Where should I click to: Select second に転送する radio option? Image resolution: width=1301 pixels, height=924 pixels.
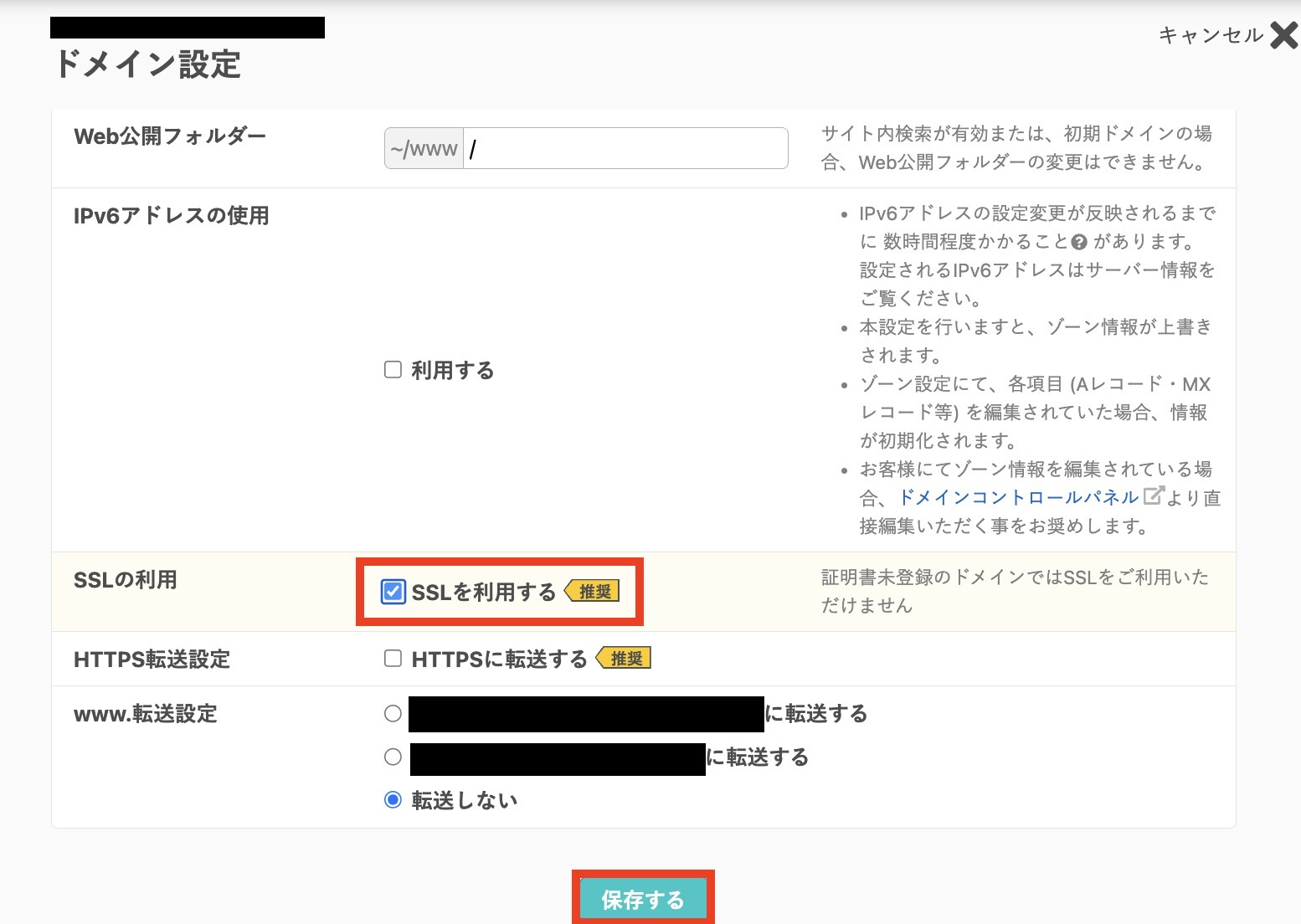point(393,757)
